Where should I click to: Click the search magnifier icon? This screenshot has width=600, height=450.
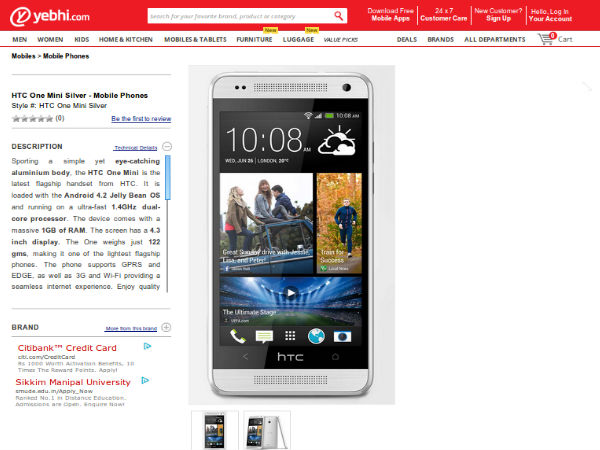(x=340, y=16)
